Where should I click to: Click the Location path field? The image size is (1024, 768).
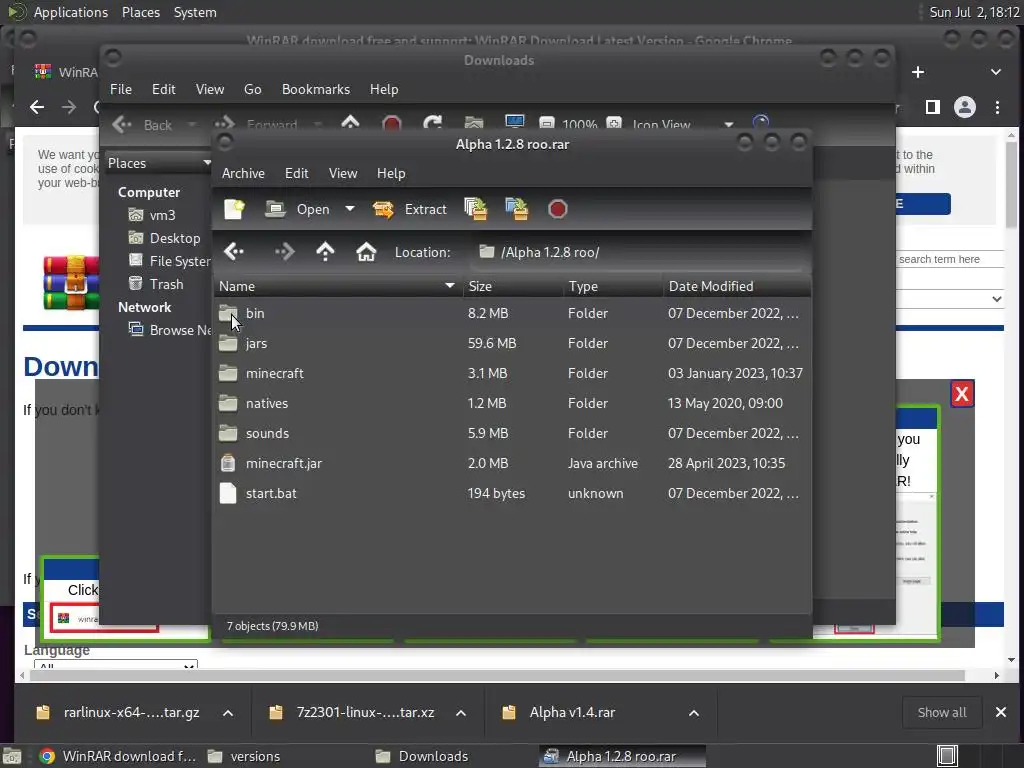(639, 252)
